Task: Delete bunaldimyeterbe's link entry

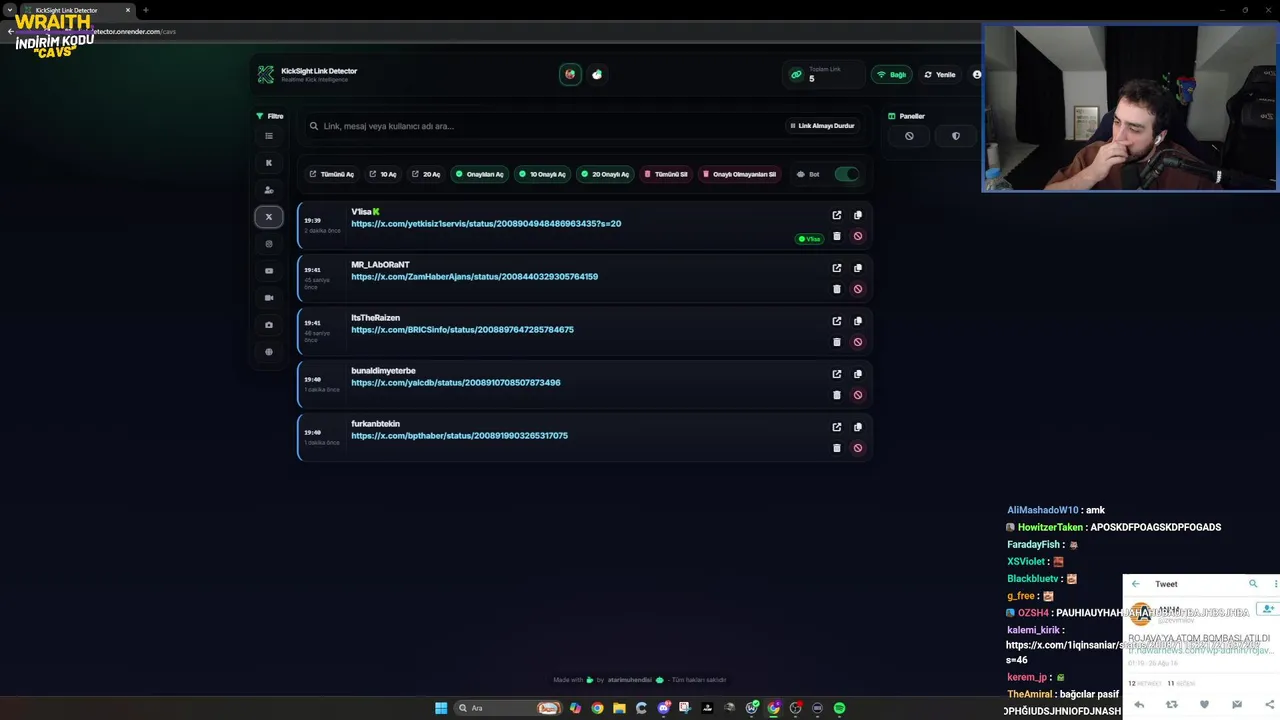Action: [837, 395]
